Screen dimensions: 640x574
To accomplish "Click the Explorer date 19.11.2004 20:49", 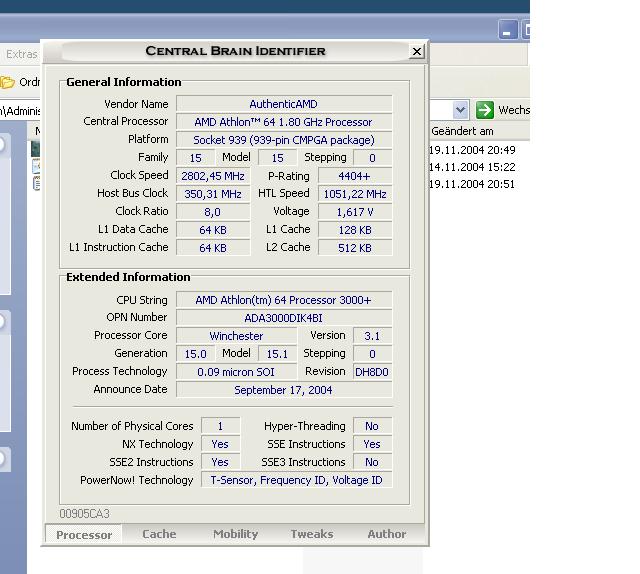I will (472, 150).
